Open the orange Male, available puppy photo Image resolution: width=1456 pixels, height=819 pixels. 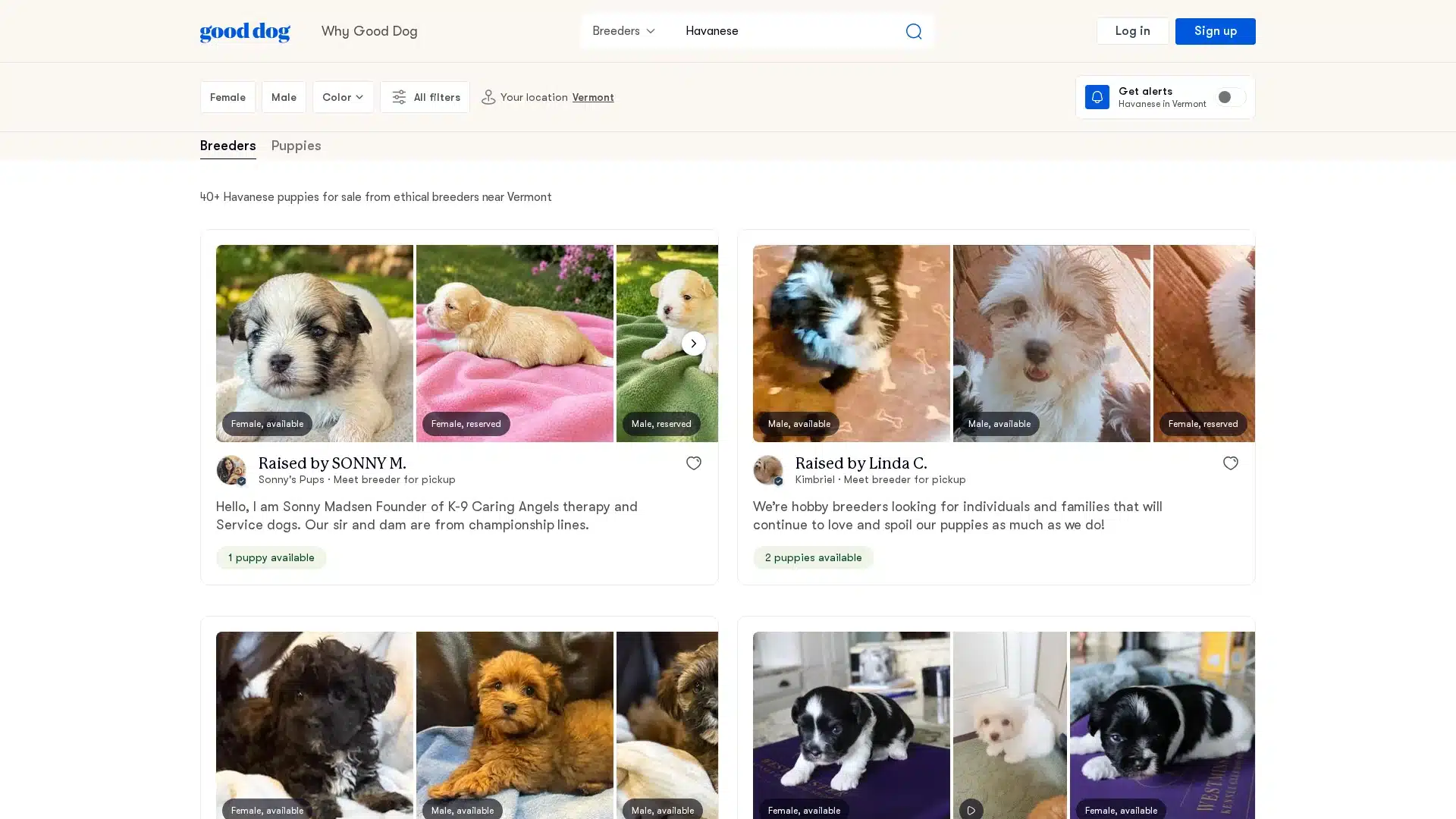coord(515,726)
